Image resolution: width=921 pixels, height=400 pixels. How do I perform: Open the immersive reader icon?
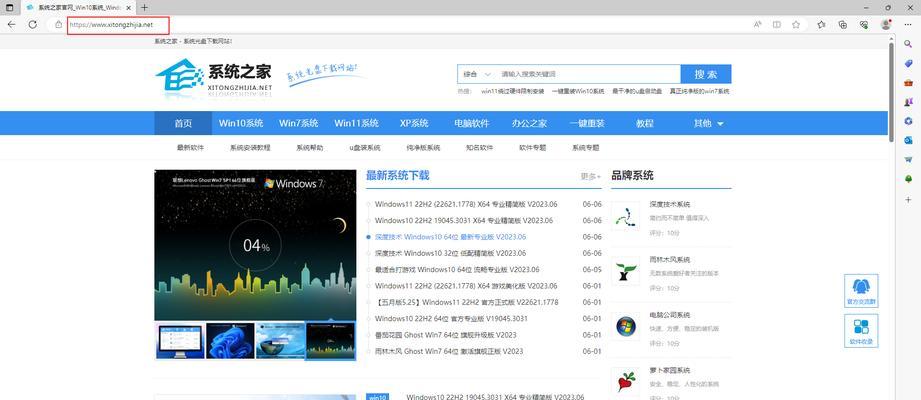(x=777, y=25)
